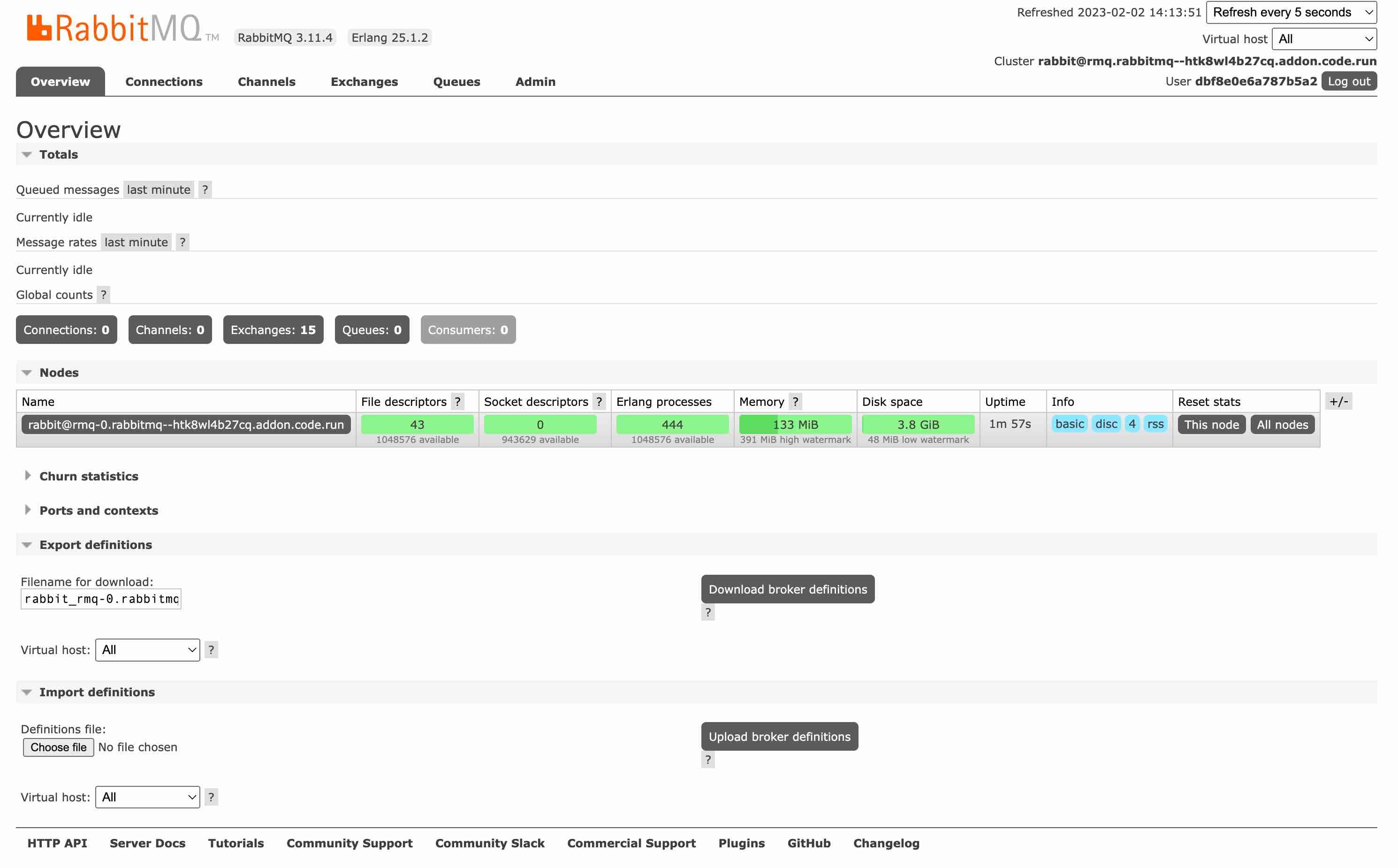Open the top-right Virtual host dropdown
Screen dimensions: 1398x868
pos(1324,38)
